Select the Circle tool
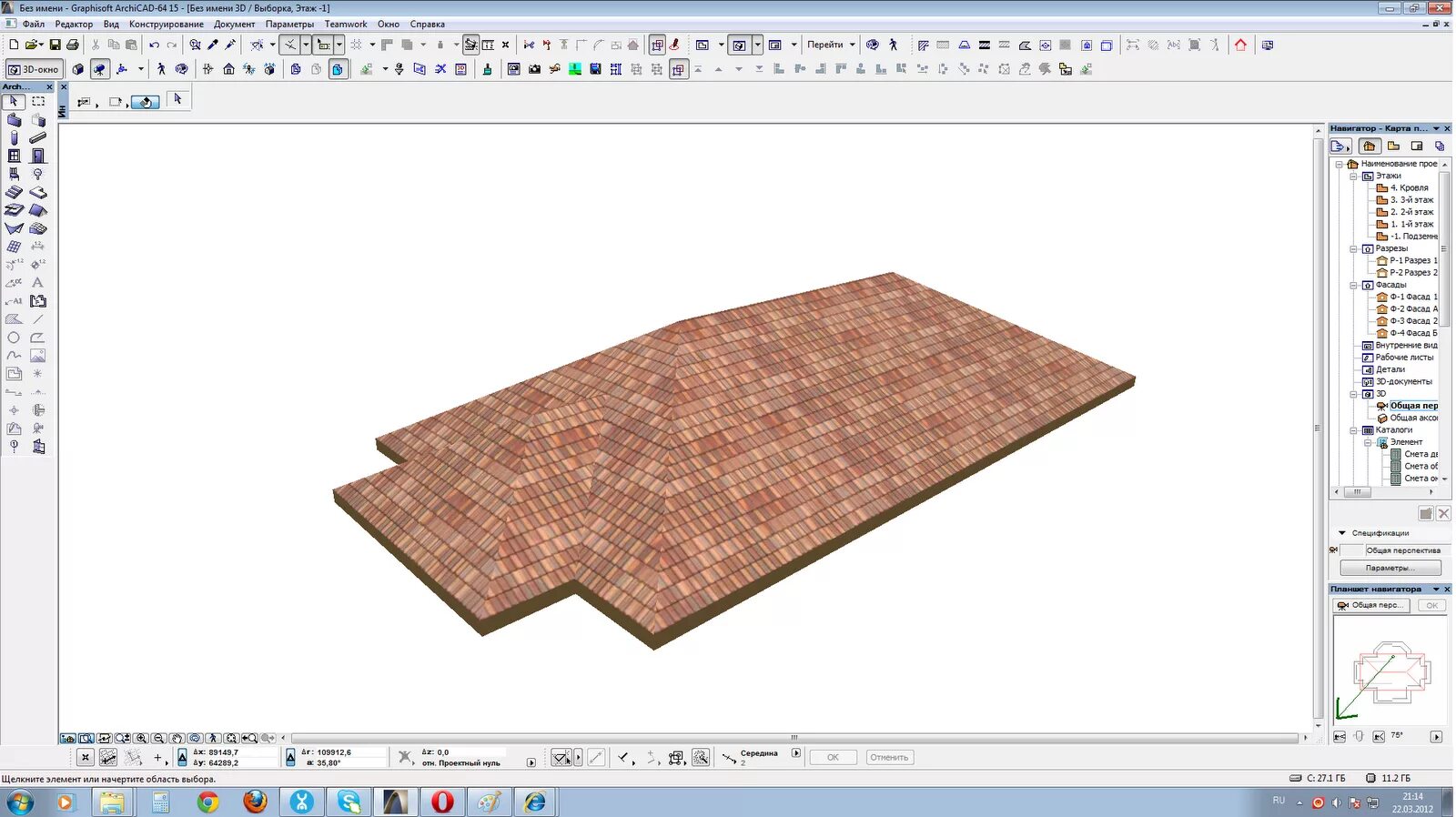Screen dimensions: 1456x817 point(14,338)
